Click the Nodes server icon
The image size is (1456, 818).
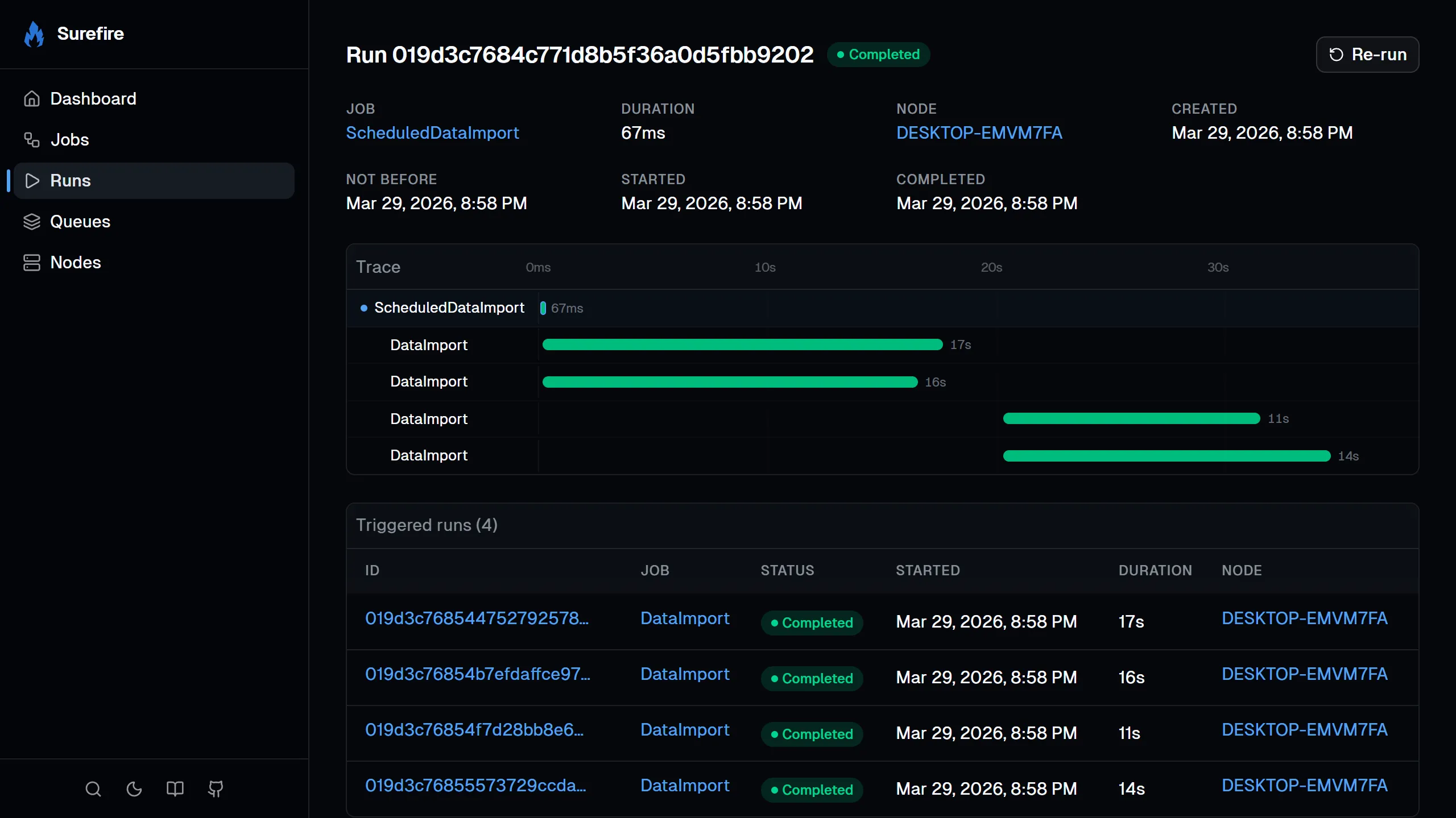(x=32, y=263)
